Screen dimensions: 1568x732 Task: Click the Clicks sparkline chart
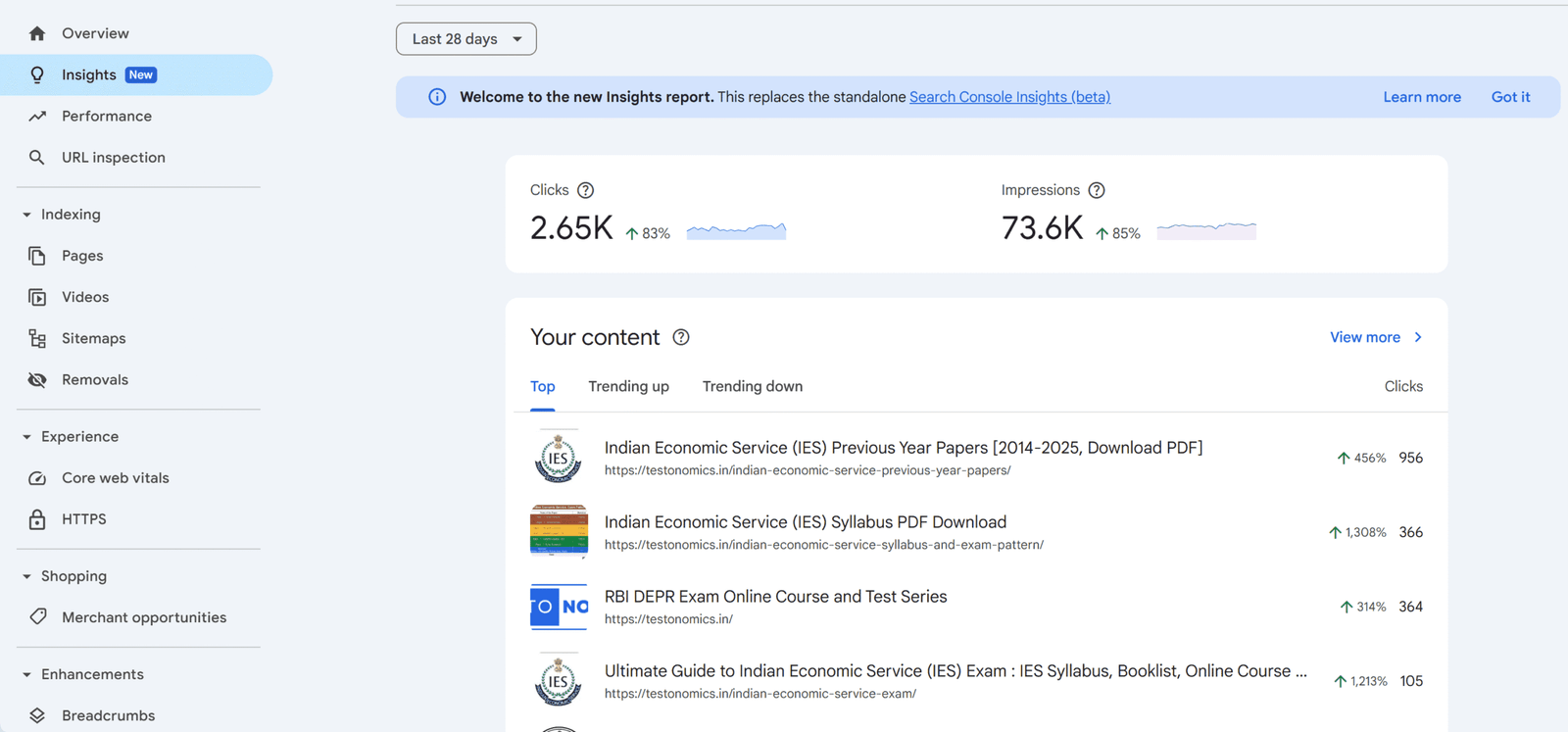point(736,230)
